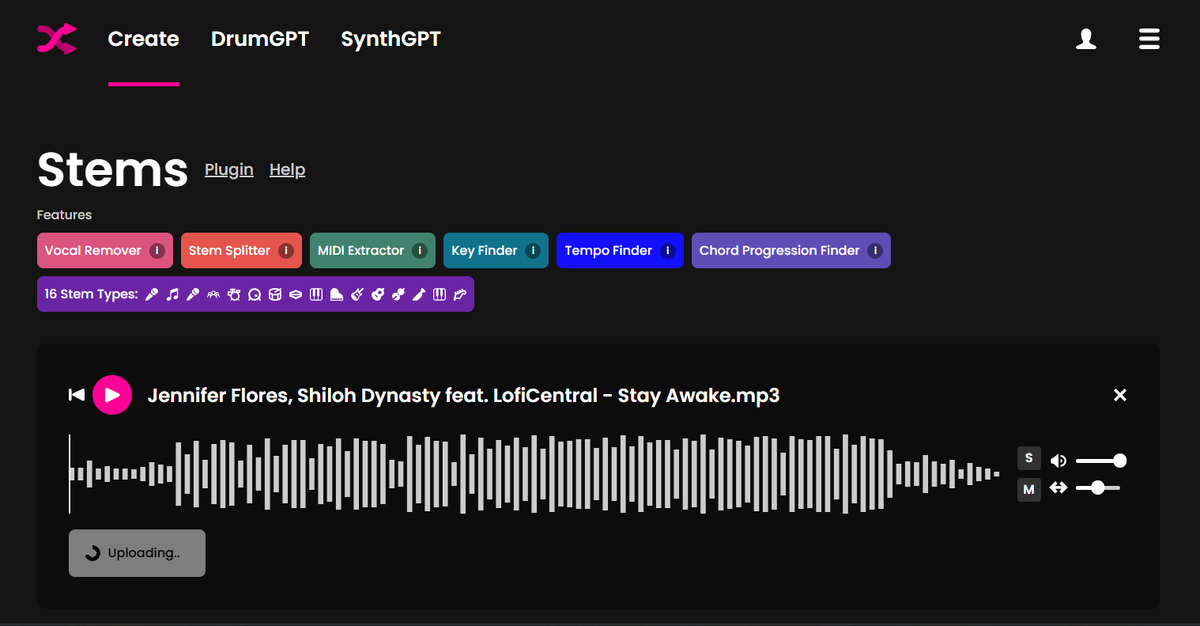The image size is (1200, 626).
Task: Open the hamburger menu
Action: tap(1149, 39)
